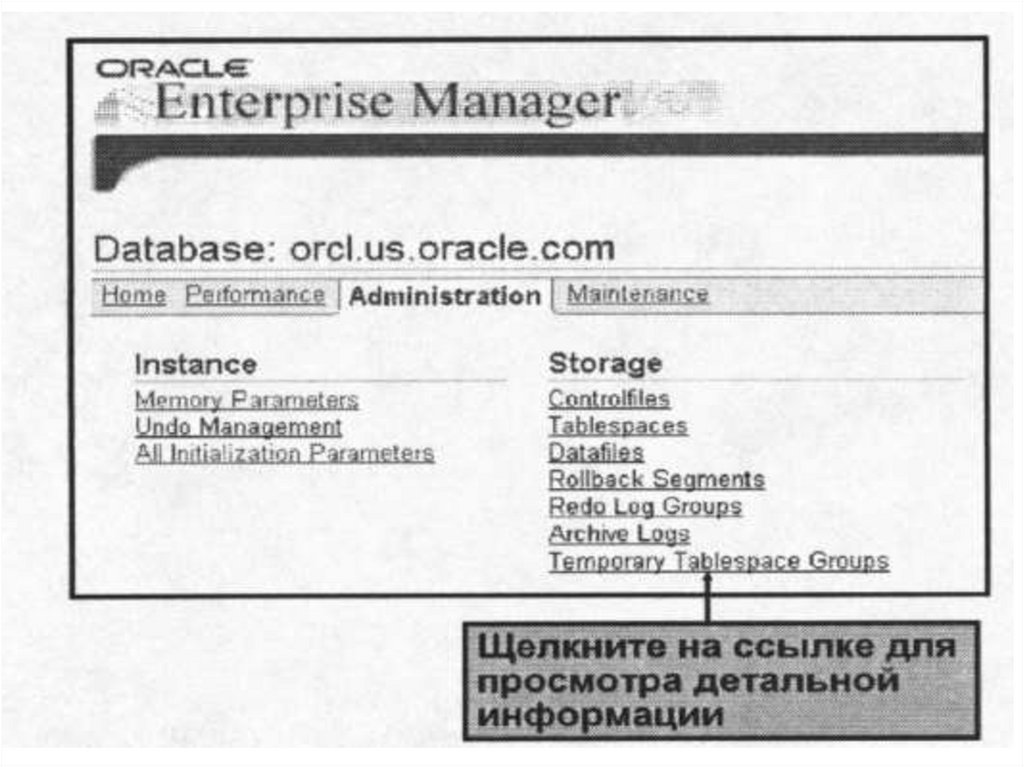Switch to the Performance tab
Screen dimensions: 1024x767
(255, 295)
